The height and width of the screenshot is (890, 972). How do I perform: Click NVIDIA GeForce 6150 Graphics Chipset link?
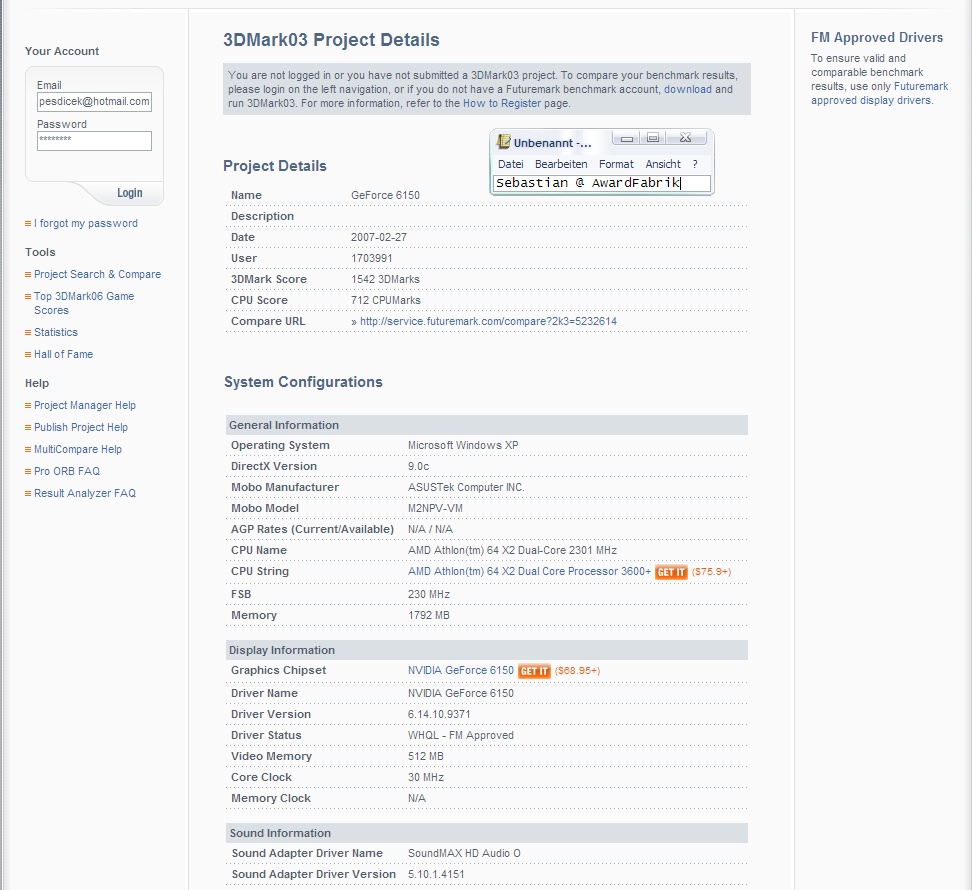coord(461,671)
